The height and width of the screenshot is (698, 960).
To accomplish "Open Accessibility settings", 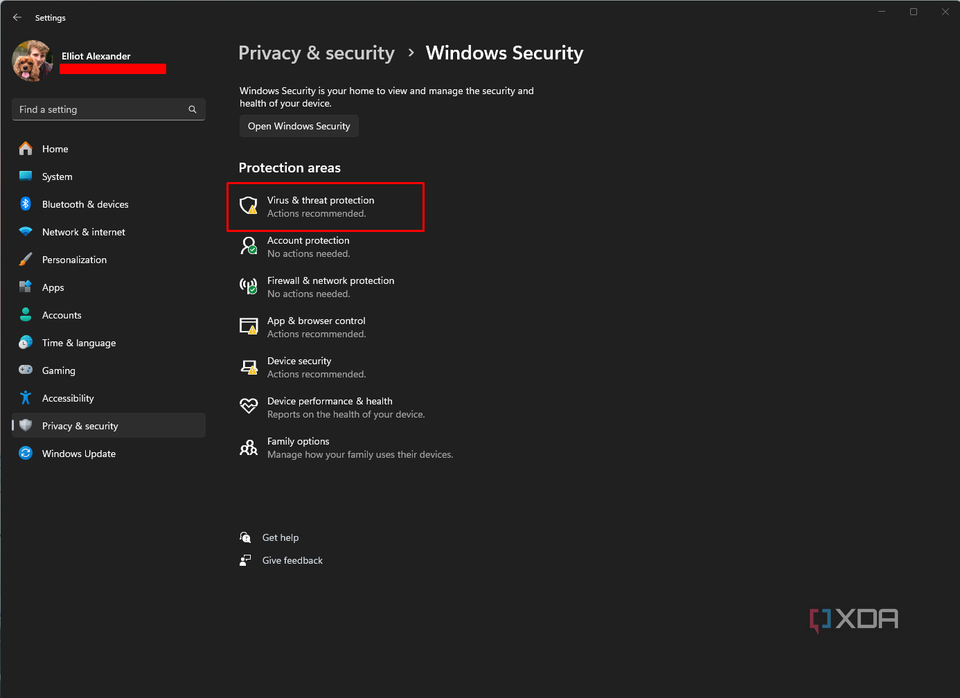I will click(108, 398).
